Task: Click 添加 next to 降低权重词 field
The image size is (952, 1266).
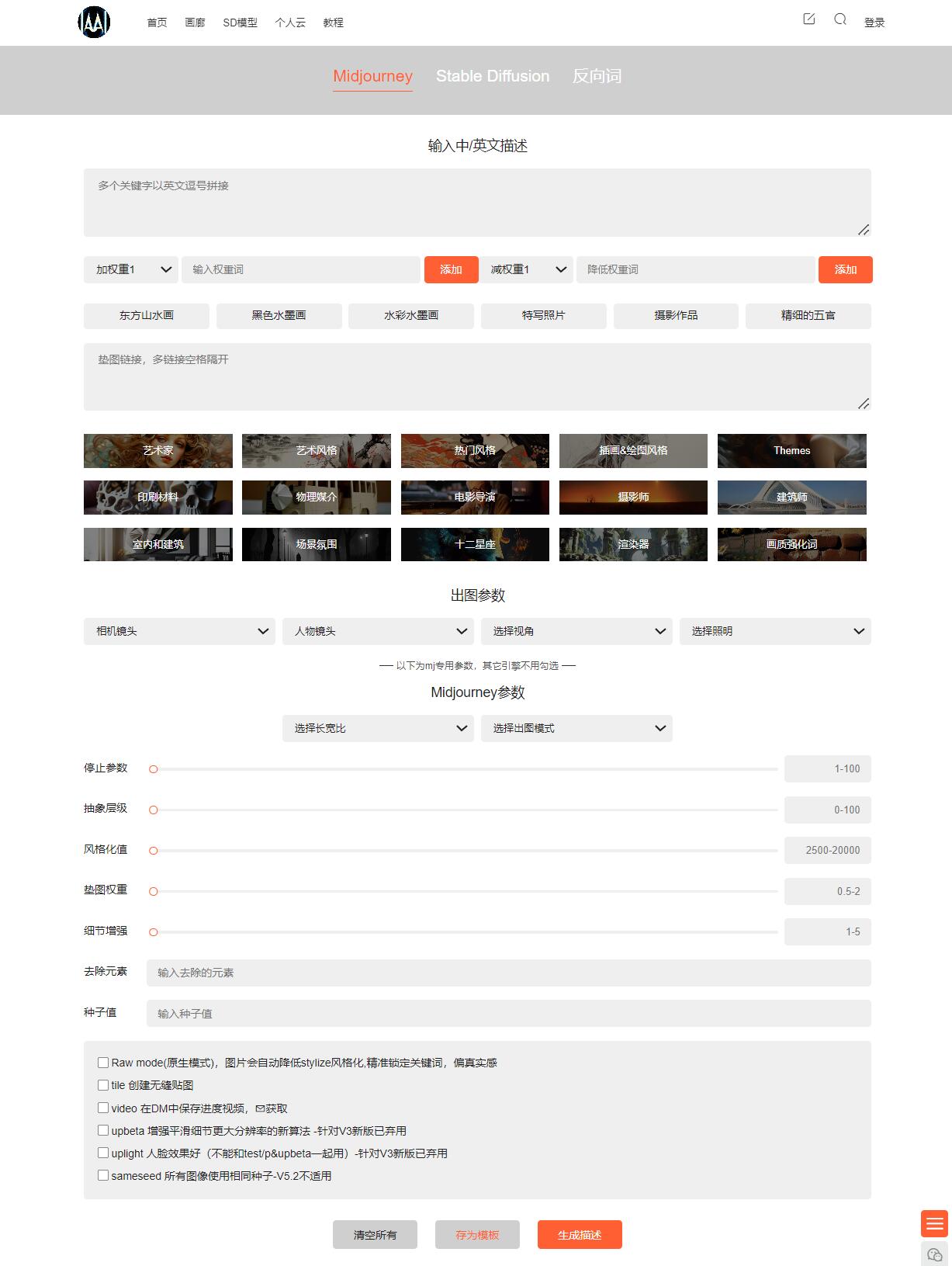Action: 846,269
